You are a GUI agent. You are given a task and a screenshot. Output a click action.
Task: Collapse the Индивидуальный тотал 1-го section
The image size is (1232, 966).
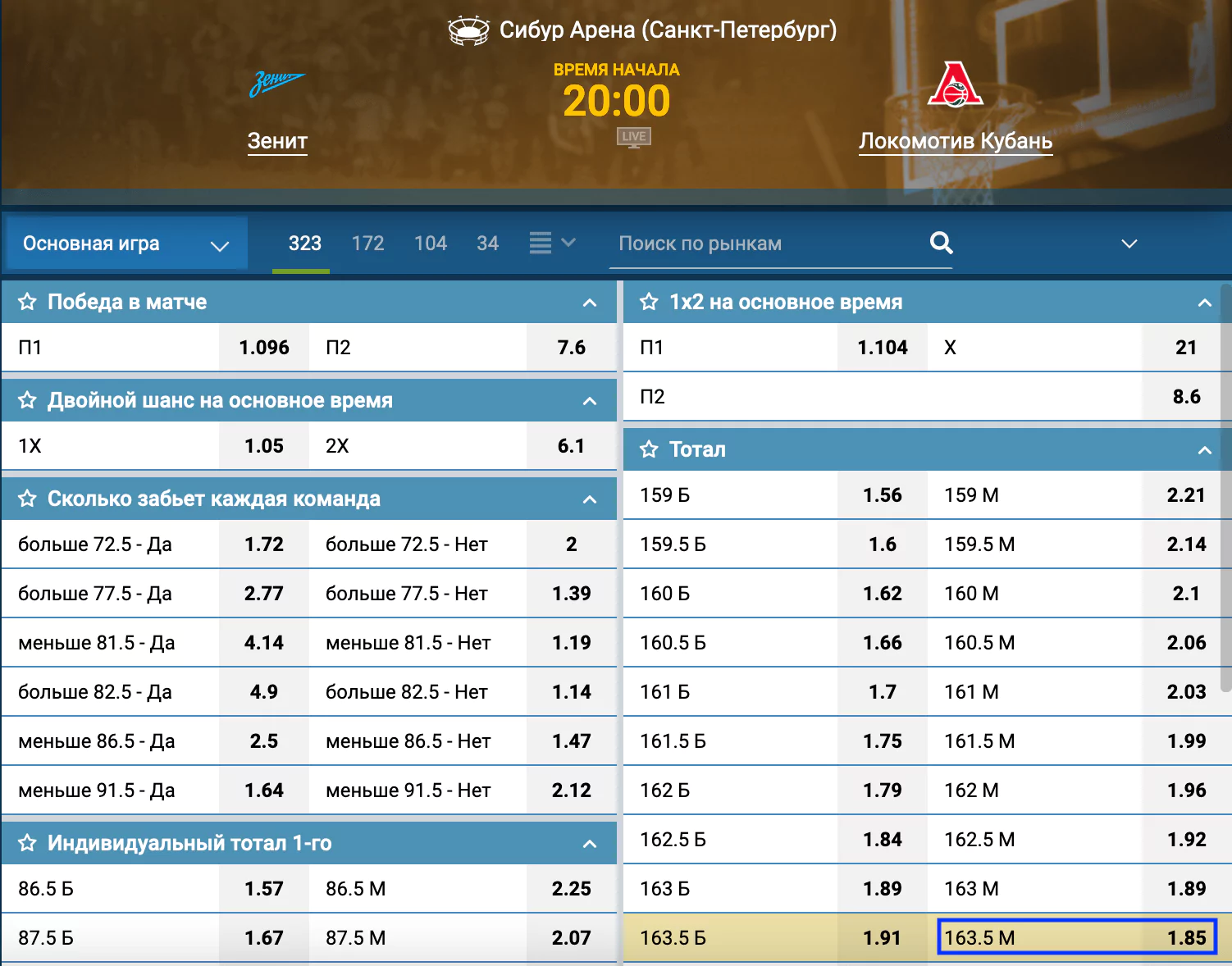pos(590,844)
